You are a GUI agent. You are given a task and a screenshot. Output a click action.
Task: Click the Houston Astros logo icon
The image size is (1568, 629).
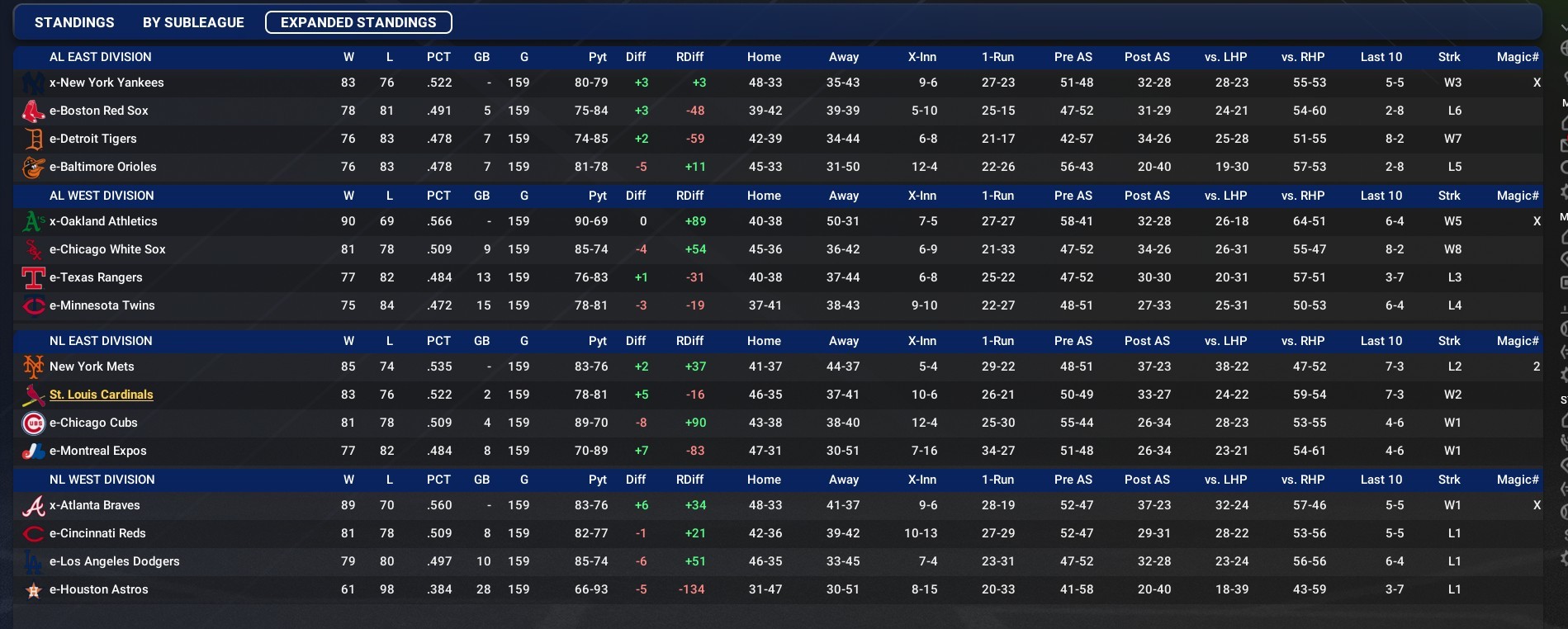pos(33,590)
